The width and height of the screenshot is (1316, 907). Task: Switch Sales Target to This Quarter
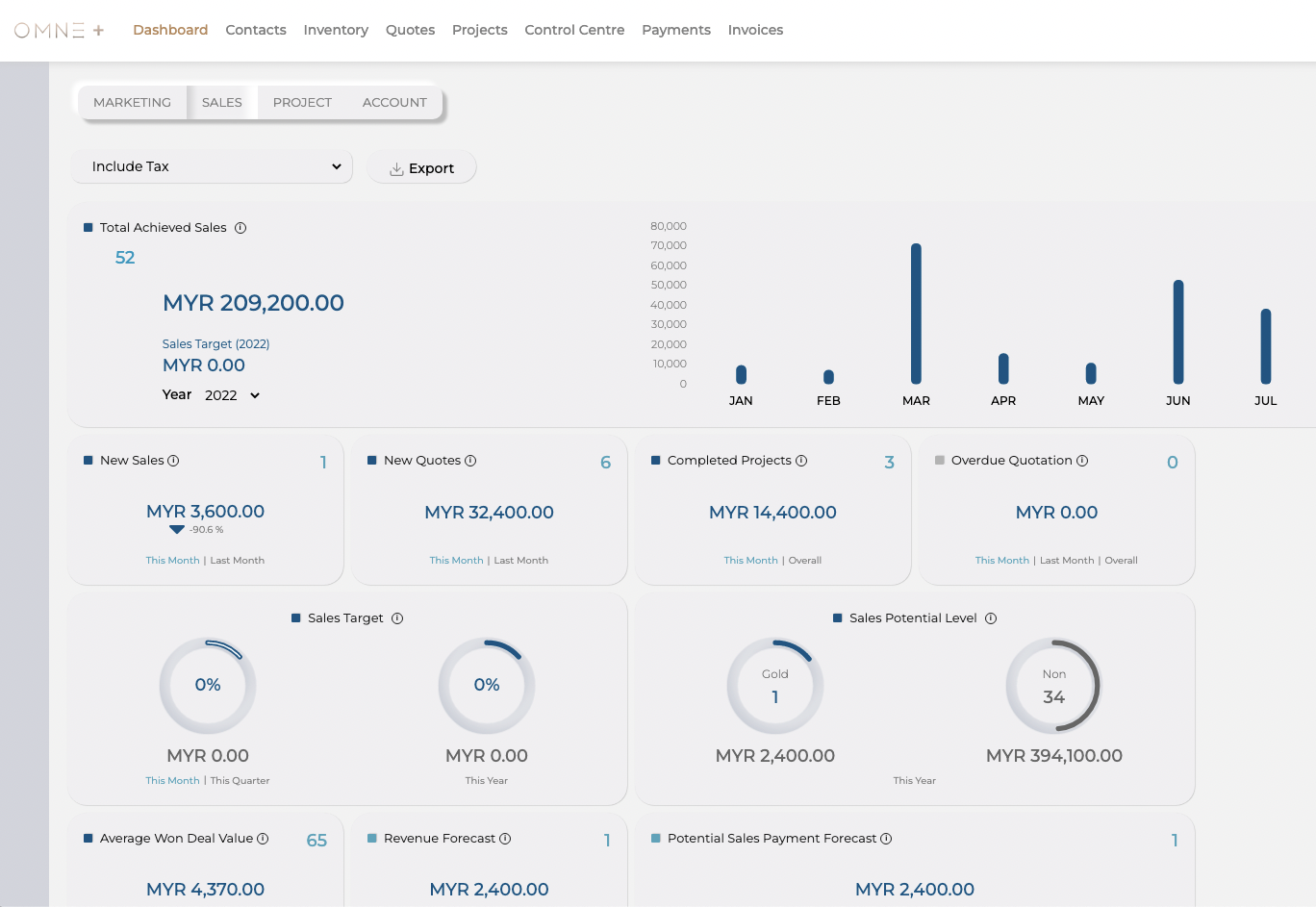click(x=240, y=781)
